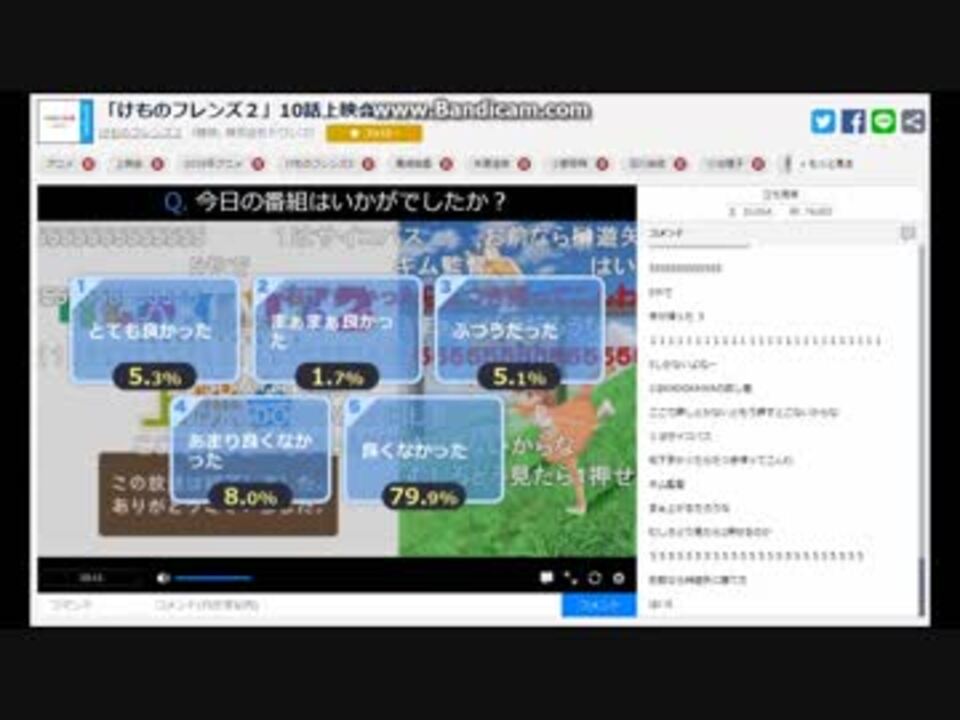Viewport: 960px width, 720px height.
Task: Open the red icon beside アニメ tag
Action: pyautogui.click(x=89, y=163)
